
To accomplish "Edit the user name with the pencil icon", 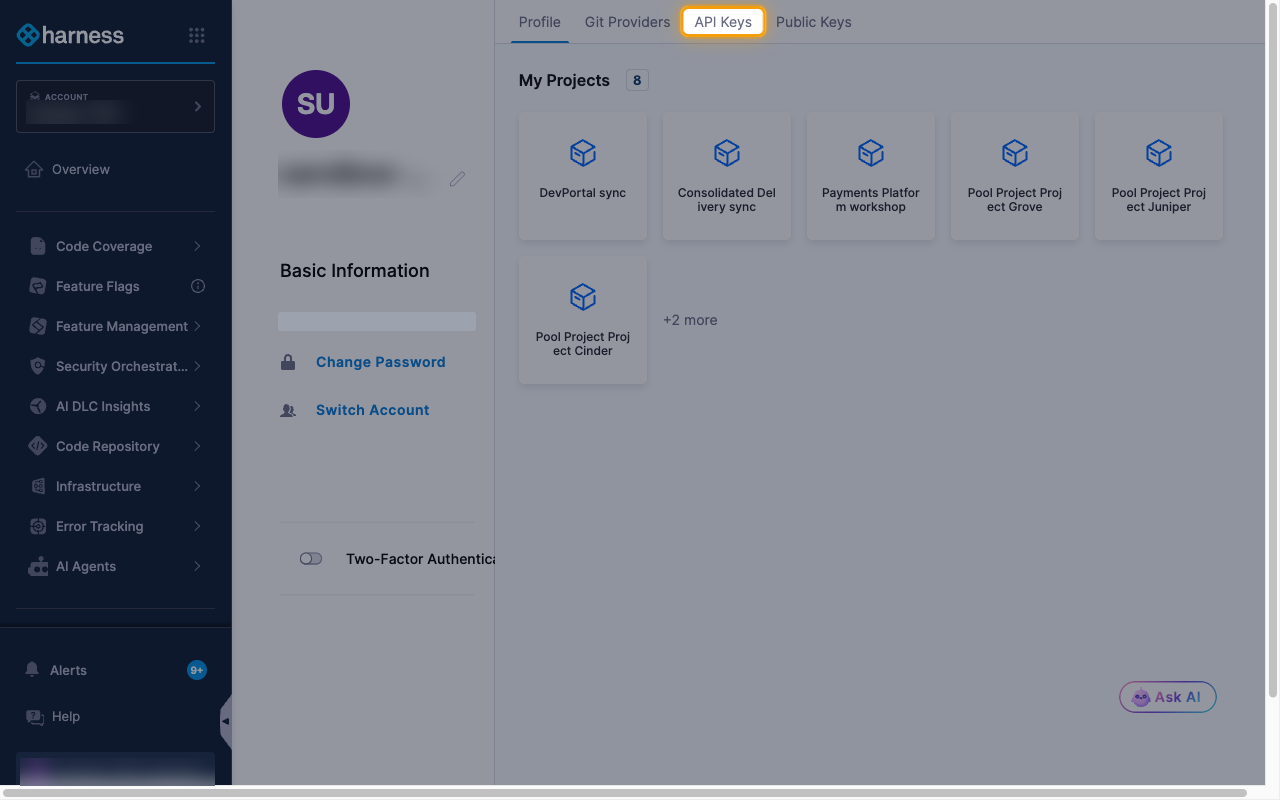I will [457, 179].
